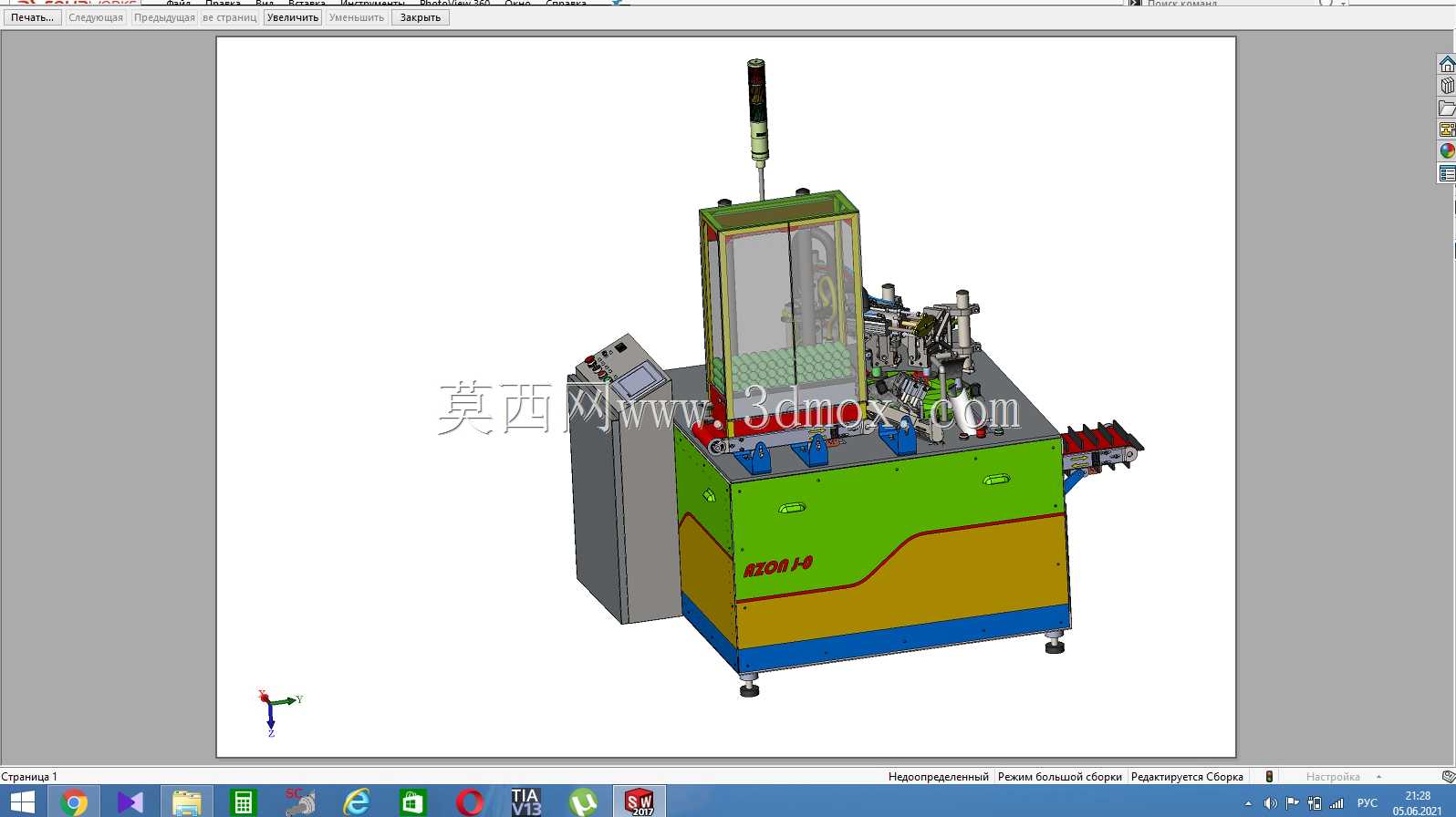Launch Google Chrome from the taskbar
1456x817 pixels.
pos(74,802)
